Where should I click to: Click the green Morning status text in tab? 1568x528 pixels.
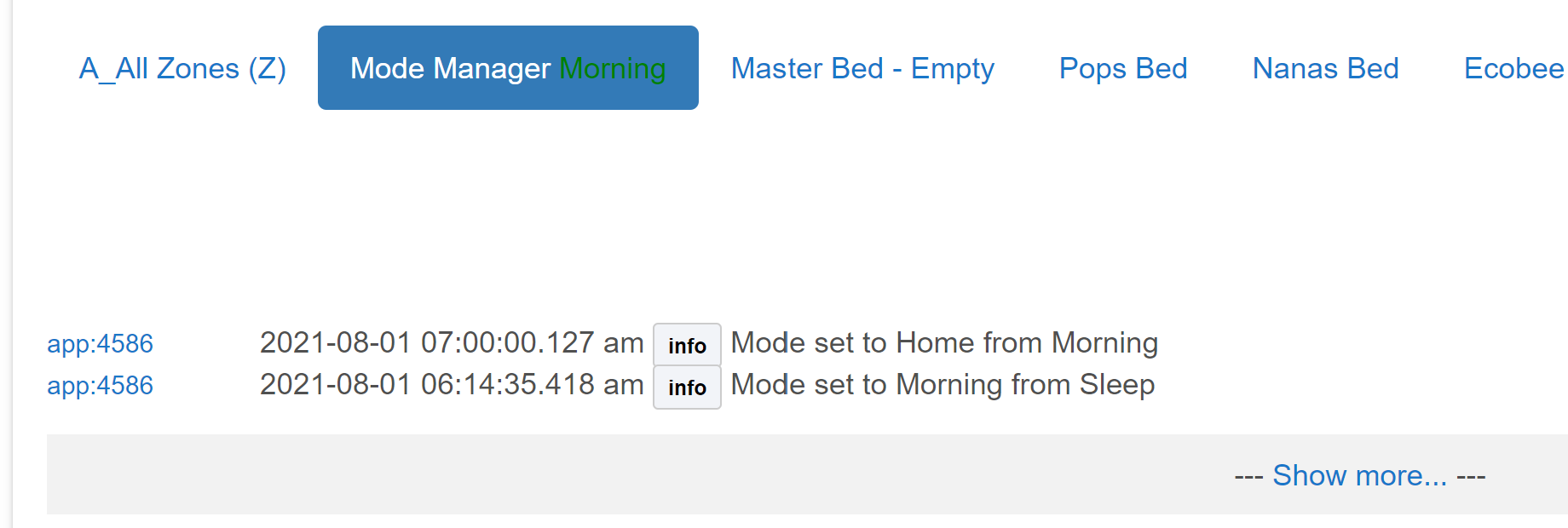pos(612,68)
